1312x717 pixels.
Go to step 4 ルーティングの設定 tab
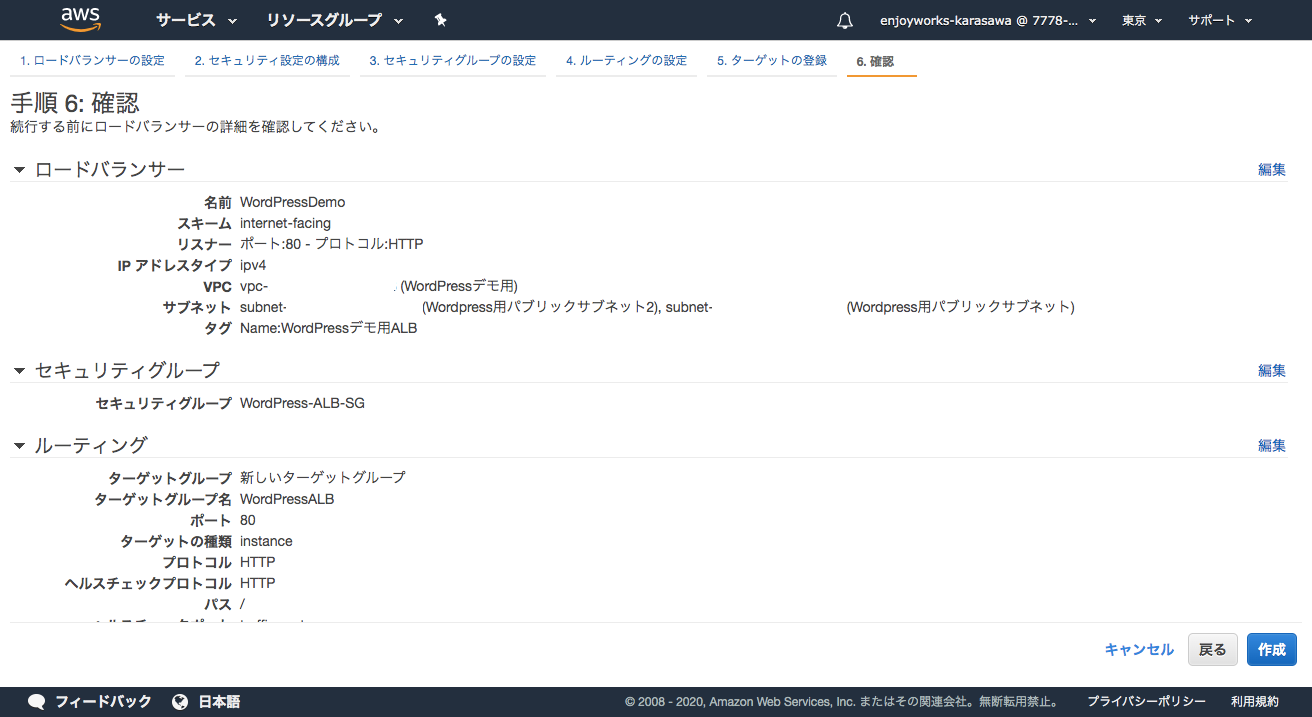pos(626,61)
